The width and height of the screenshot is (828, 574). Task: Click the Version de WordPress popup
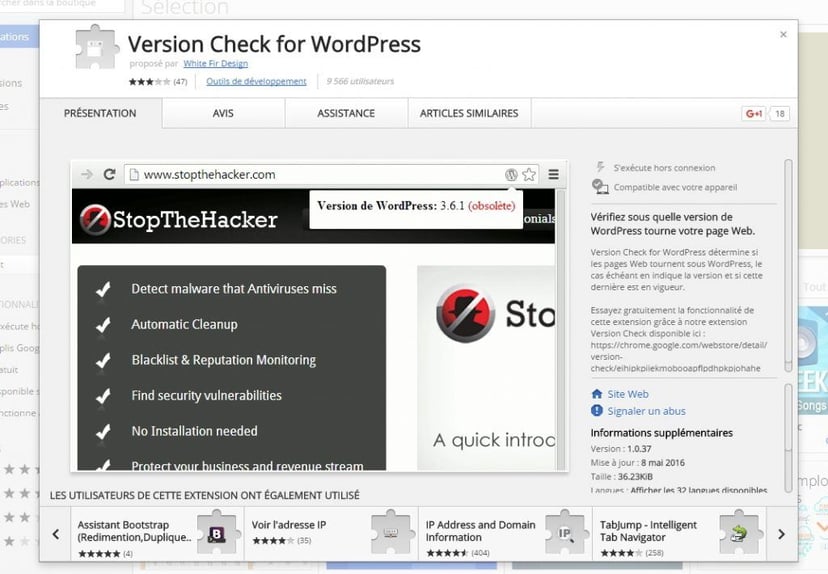[416, 210]
